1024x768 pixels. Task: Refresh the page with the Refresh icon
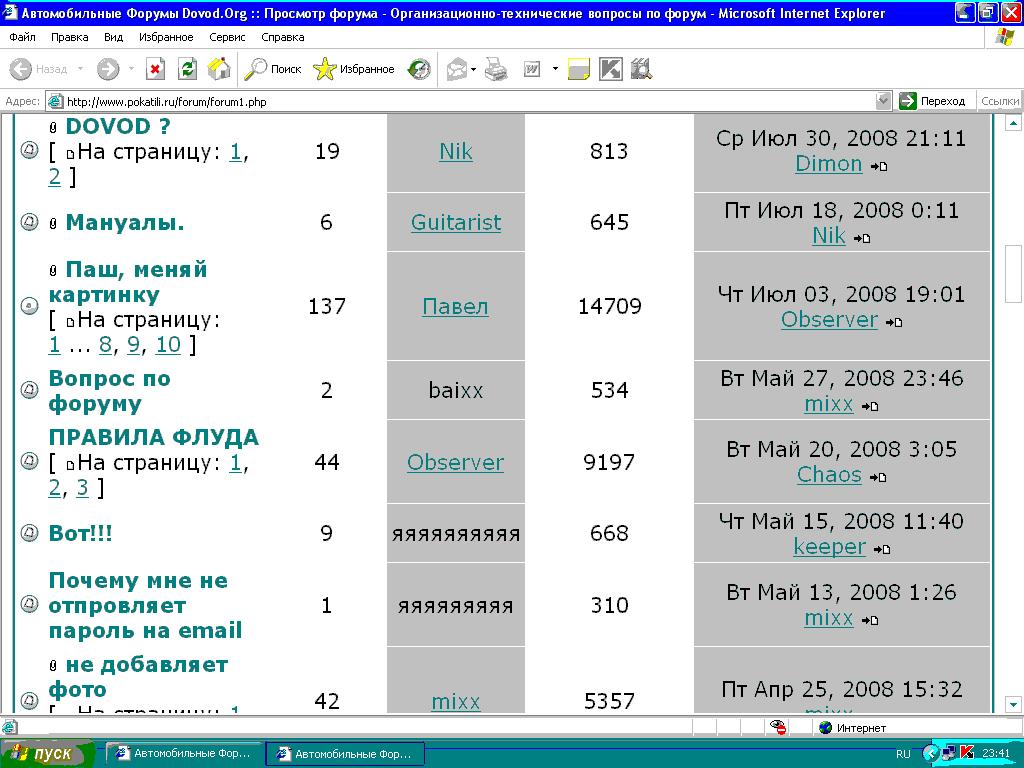pyautogui.click(x=187, y=69)
